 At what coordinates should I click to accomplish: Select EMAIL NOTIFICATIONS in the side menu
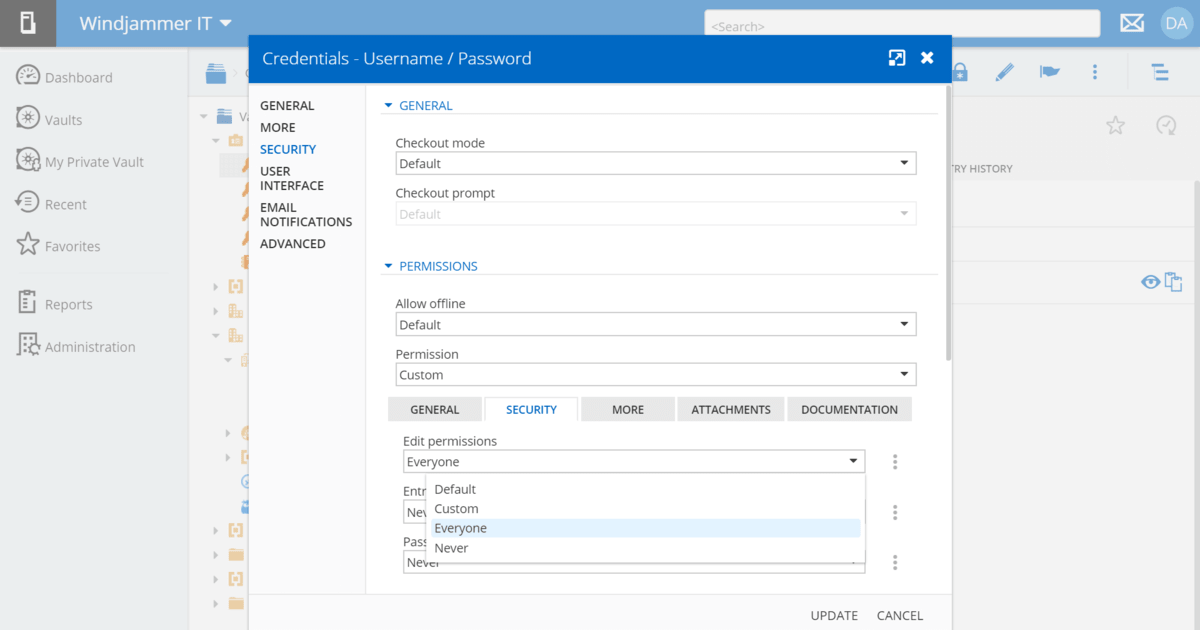(x=306, y=214)
